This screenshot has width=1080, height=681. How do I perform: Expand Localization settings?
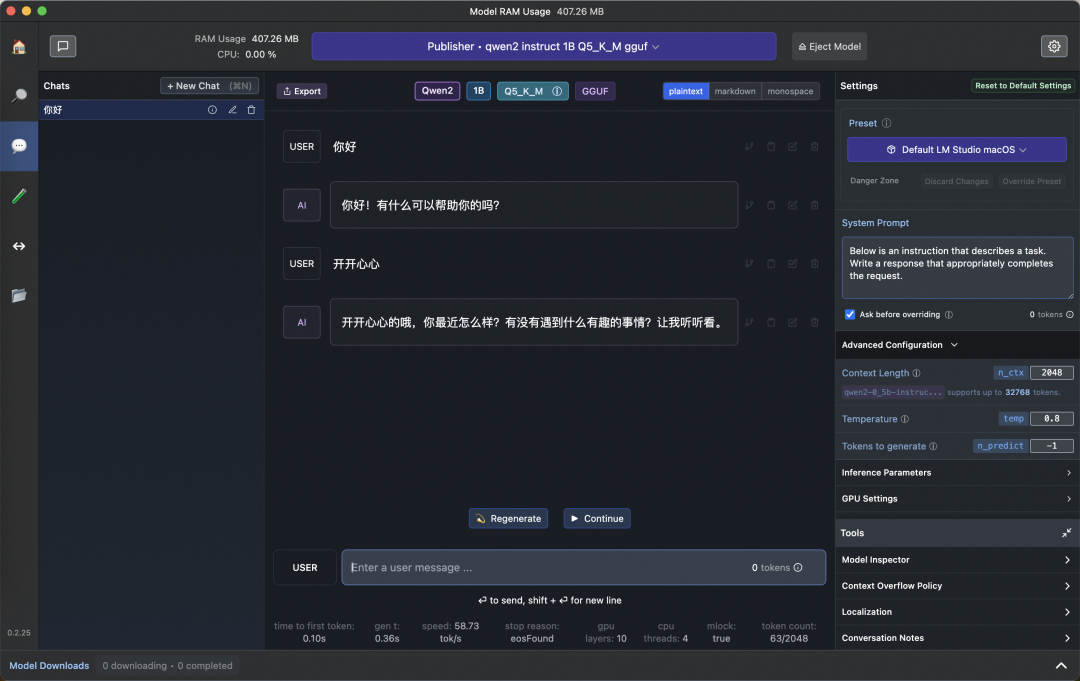click(956, 612)
